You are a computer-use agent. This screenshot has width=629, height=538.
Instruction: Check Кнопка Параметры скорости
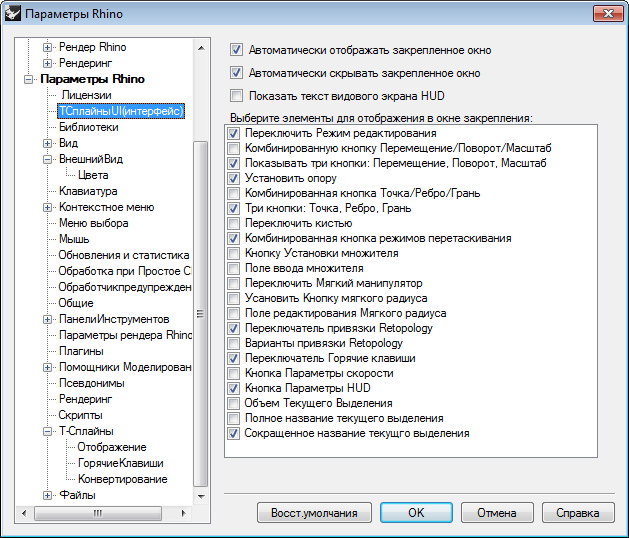[233, 373]
